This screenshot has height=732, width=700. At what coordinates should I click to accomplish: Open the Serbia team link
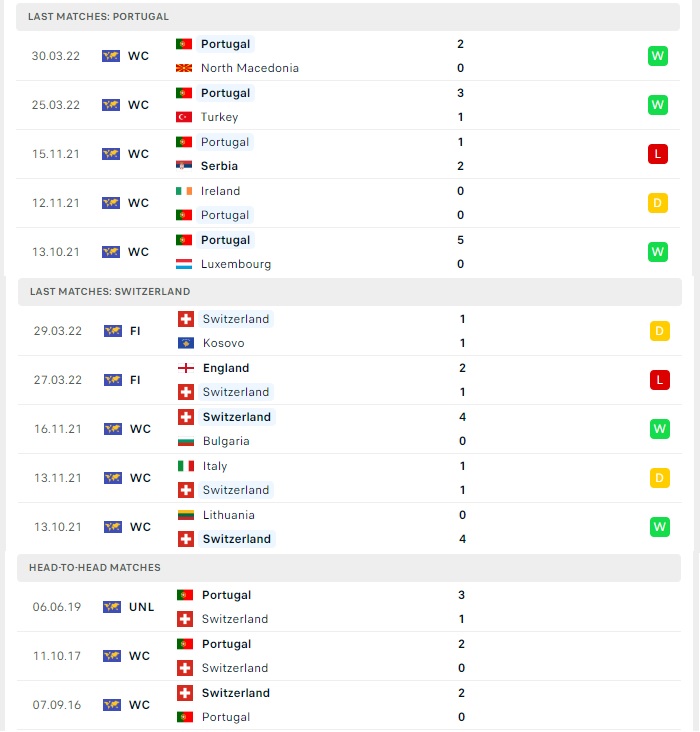(219, 166)
